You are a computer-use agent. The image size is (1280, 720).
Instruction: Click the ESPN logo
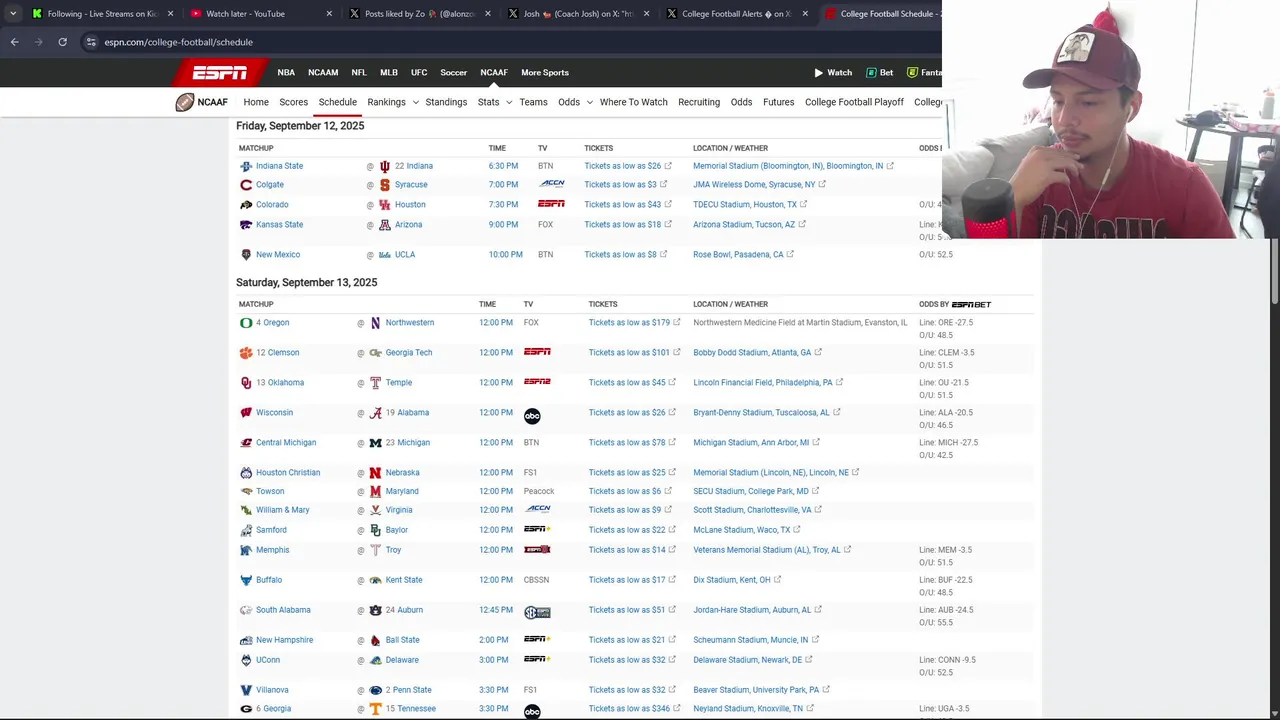coord(219,72)
